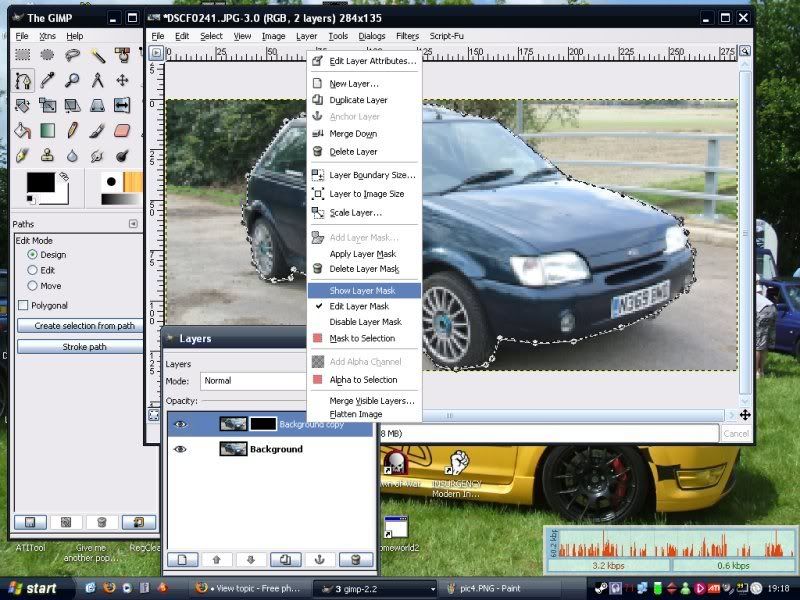Choose Apply Layer Mask
This screenshot has height=600, width=800.
click(x=364, y=254)
